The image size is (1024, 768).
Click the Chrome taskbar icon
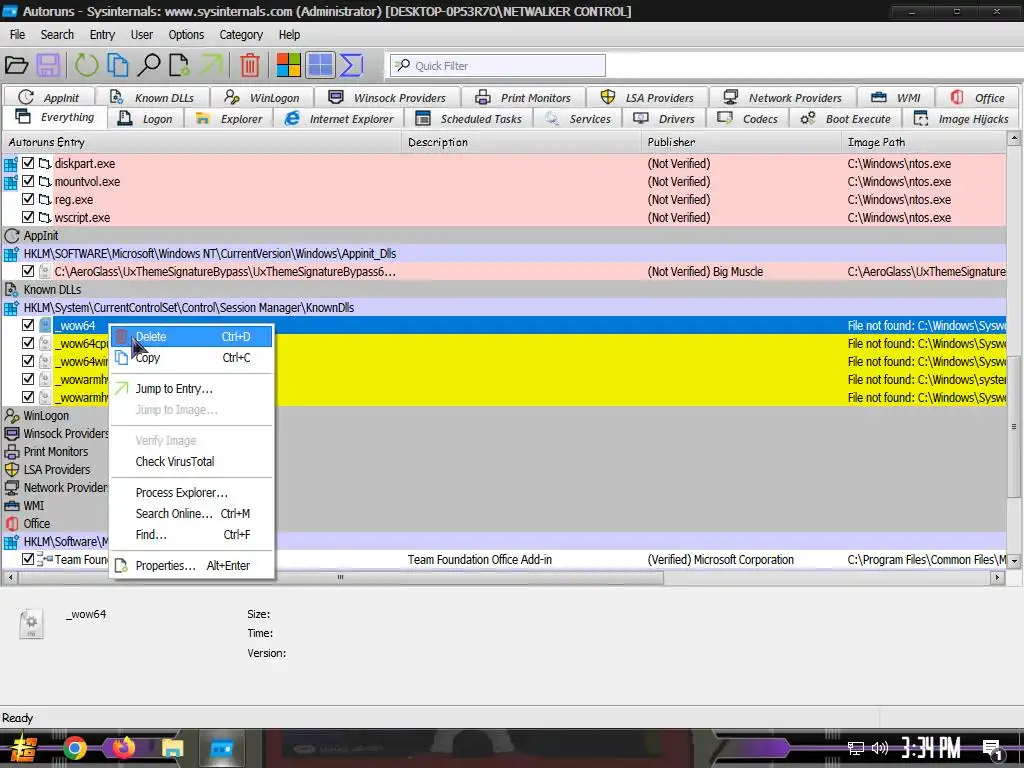pyautogui.click(x=74, y=748)
